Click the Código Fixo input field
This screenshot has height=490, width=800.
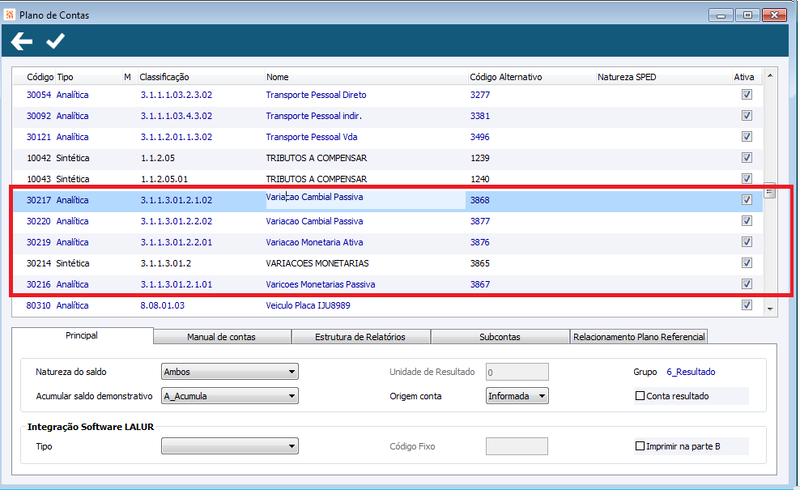(x=517, y=446)
